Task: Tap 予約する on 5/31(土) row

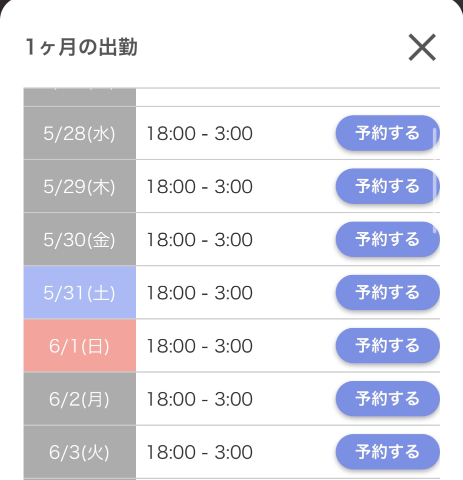Action: 387,292
